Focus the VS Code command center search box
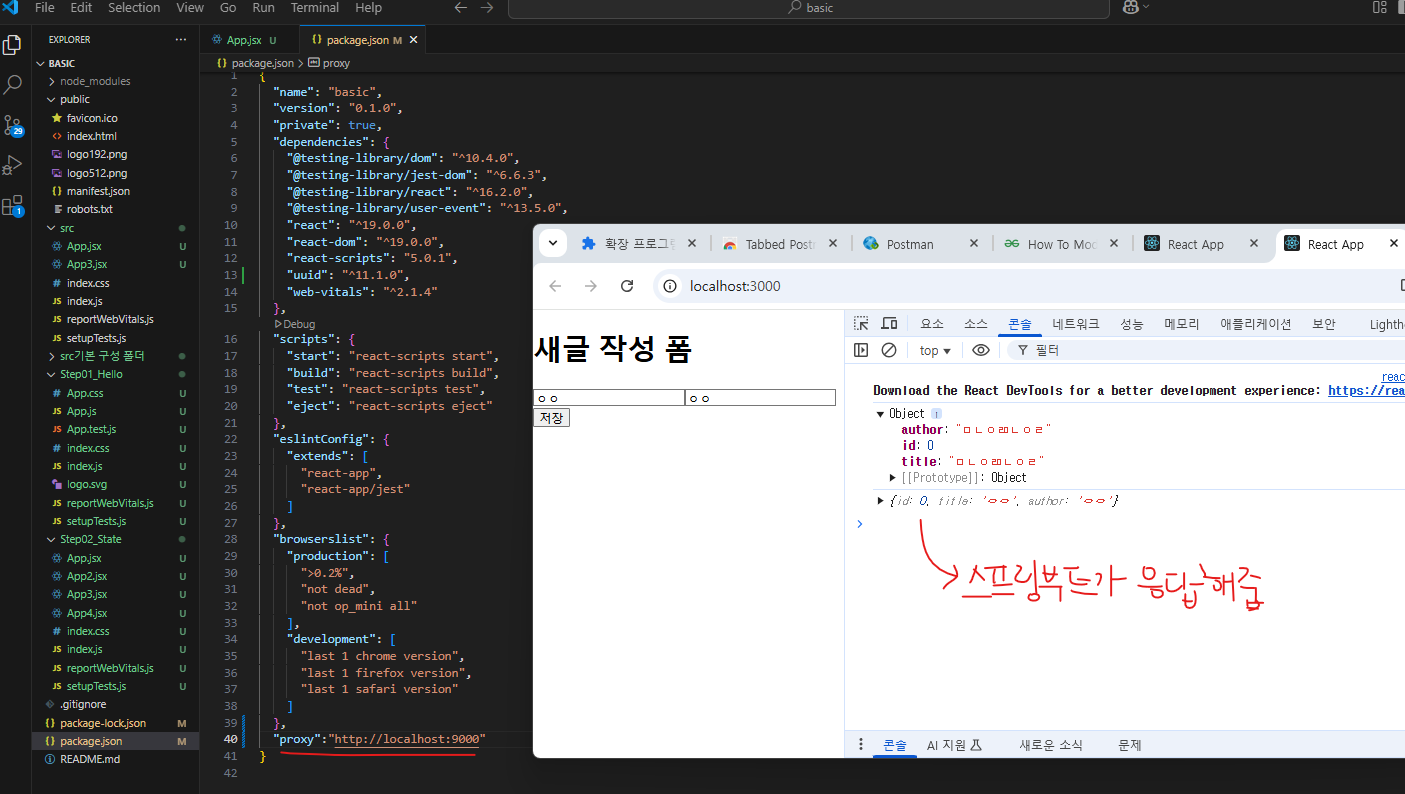Image resolution: width=1405 pixels, height=794 pixels. click(808, 8)
